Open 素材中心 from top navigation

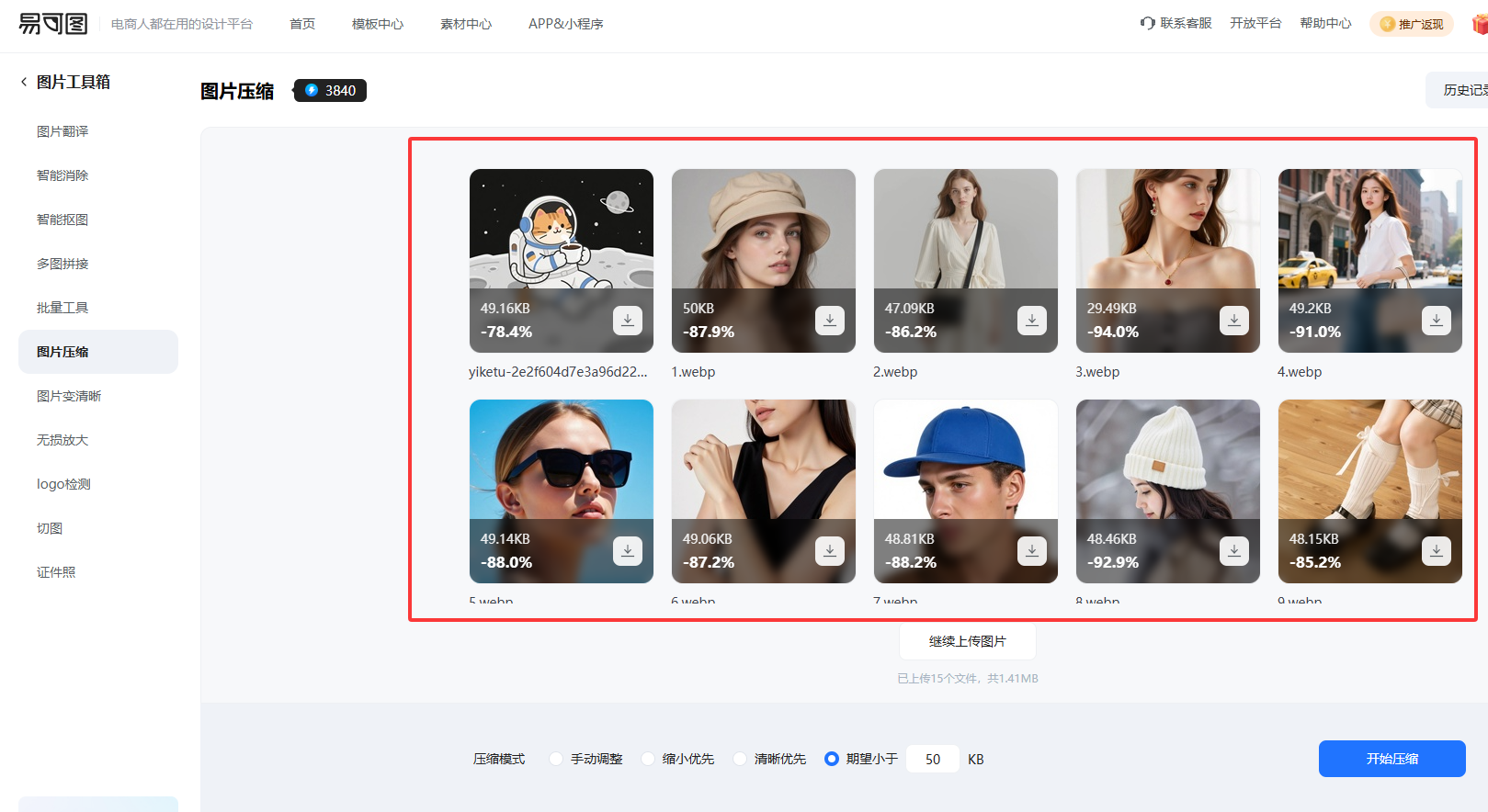(x=466, y=24)
